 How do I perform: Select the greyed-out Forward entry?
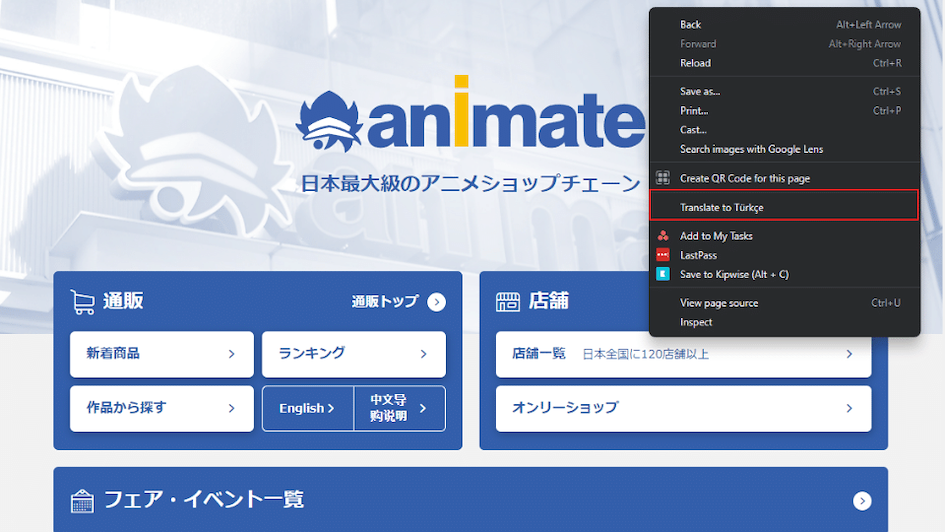(x=785, y=44)
